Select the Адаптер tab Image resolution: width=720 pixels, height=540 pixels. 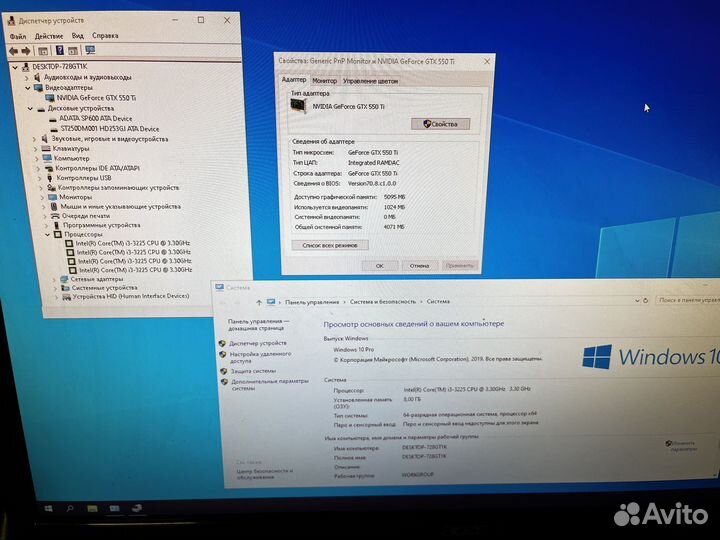pos(294,80)
